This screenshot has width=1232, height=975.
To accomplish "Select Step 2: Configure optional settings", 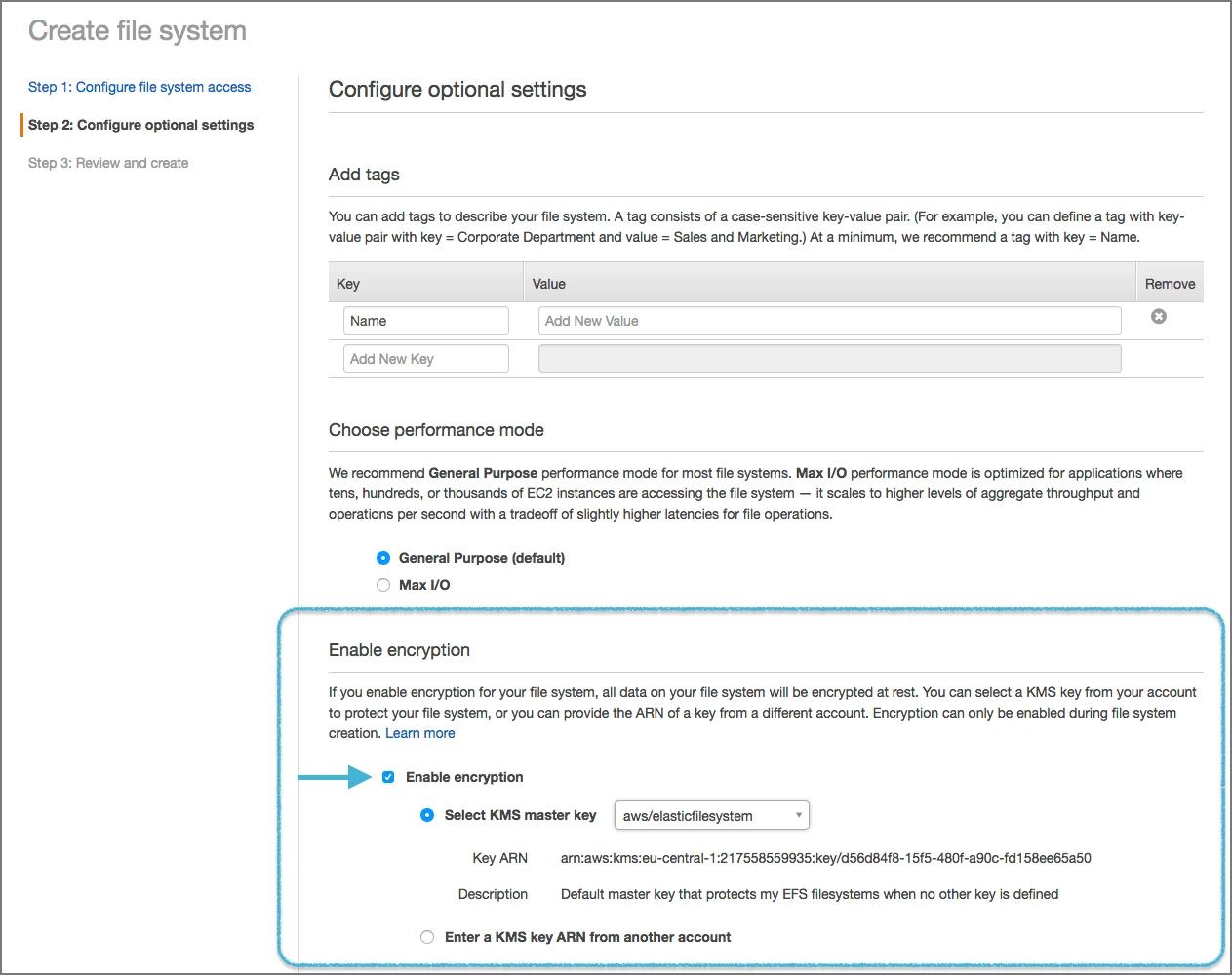I will tap(140, 125).
